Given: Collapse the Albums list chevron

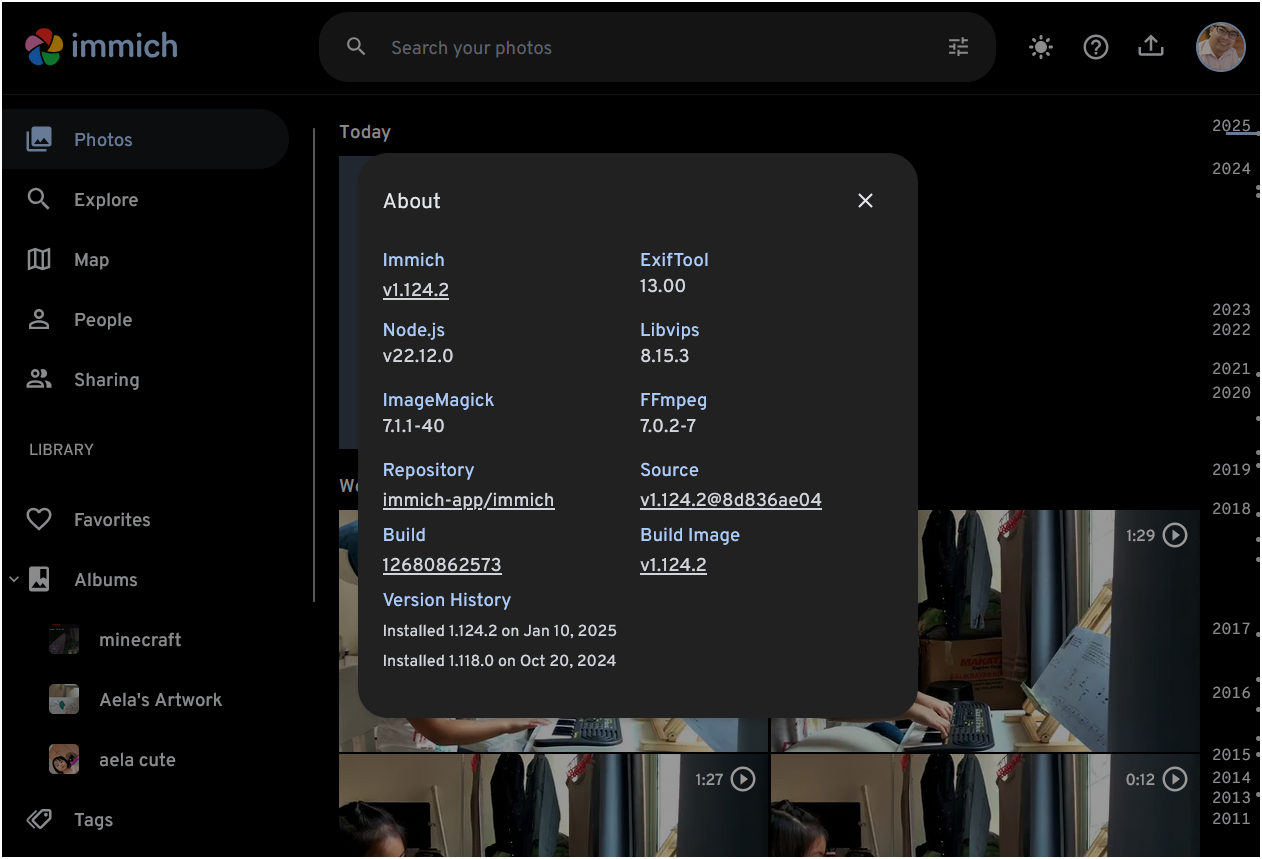Looking at the screenshot, I should [x=14, y=579].
